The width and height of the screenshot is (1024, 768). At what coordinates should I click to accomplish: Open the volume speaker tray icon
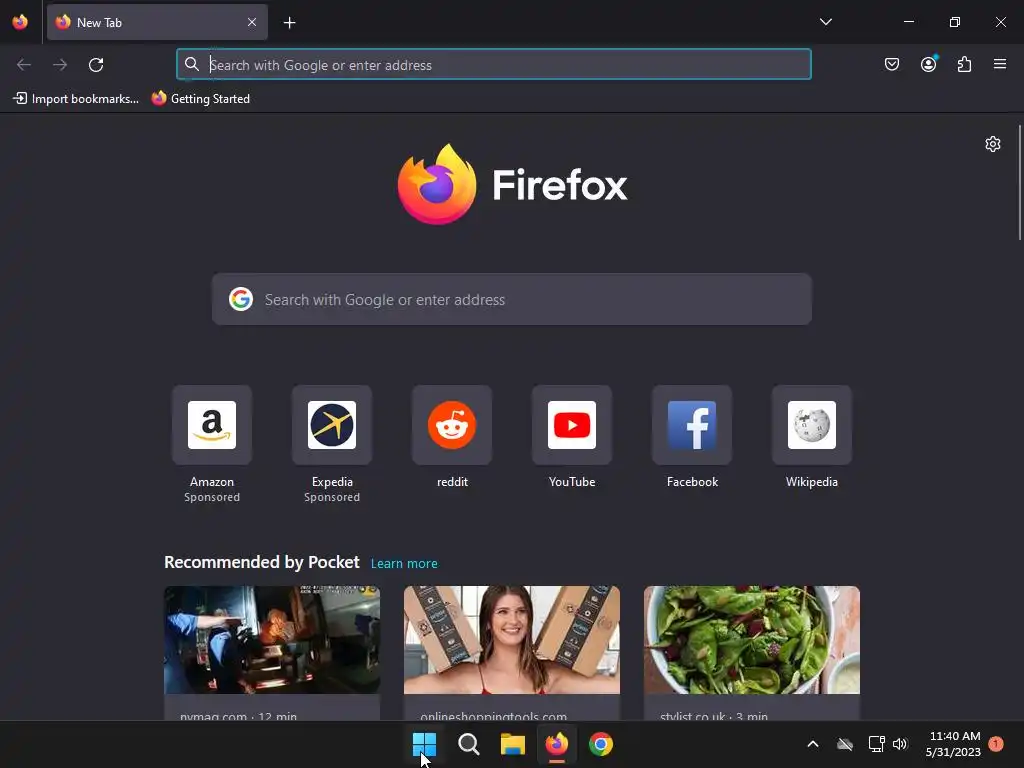(900, 744)
